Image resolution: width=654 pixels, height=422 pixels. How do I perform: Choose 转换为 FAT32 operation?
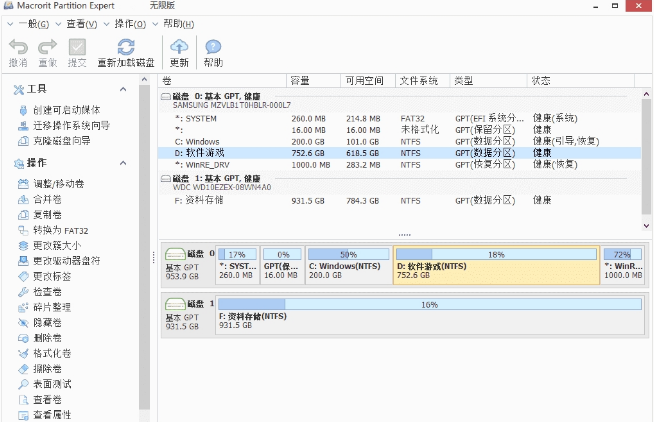click(x=53, y=230)
